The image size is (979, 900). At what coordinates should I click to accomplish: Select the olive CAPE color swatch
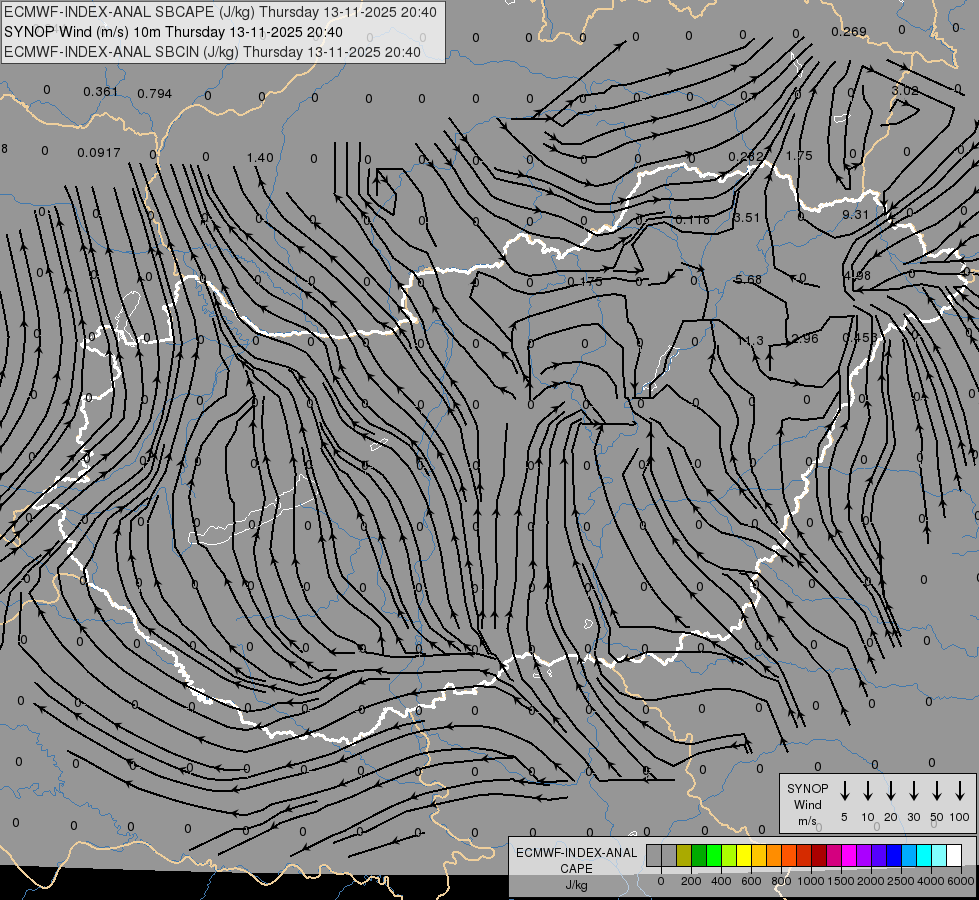pyautogui.click(x=684, y=856)
